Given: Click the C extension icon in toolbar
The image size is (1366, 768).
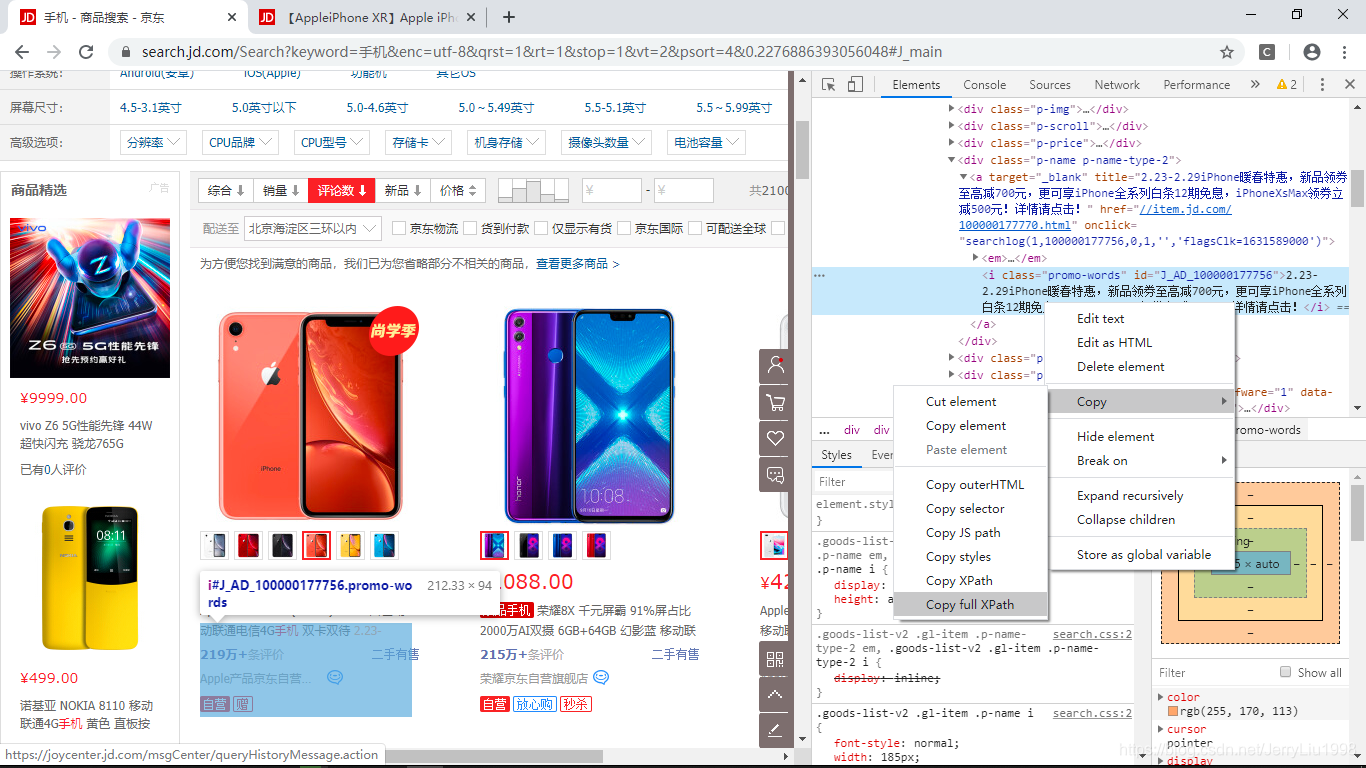Looking at the screenshot, I should coord(1267,52).
